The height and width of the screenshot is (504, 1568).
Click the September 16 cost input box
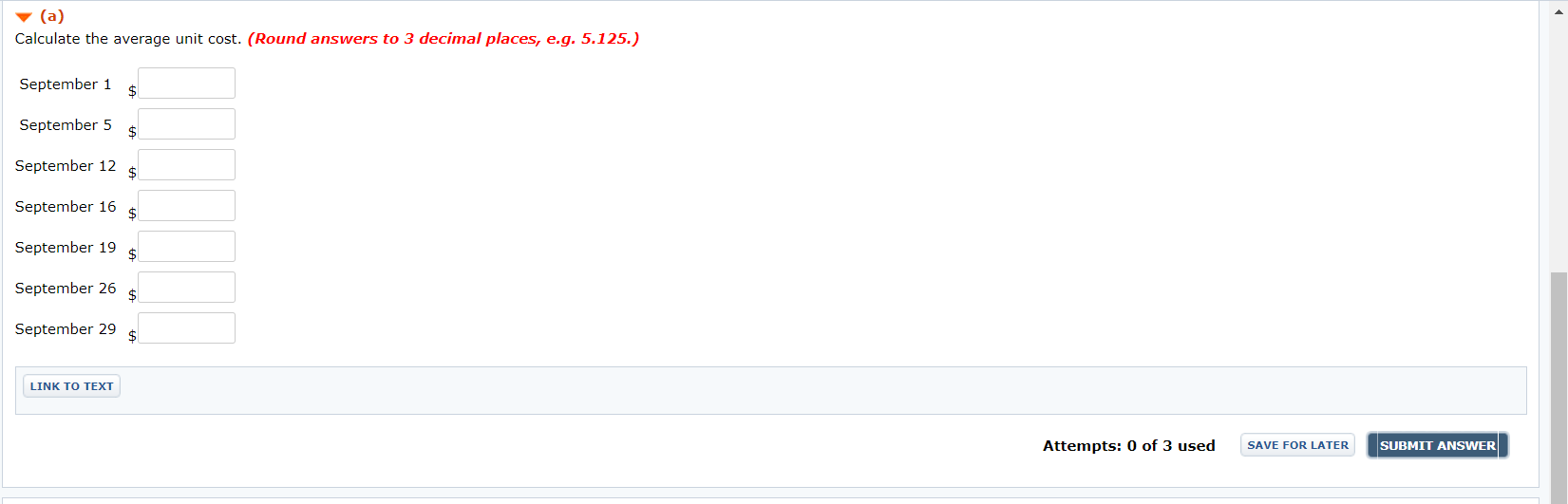click(x=186, y=206)
